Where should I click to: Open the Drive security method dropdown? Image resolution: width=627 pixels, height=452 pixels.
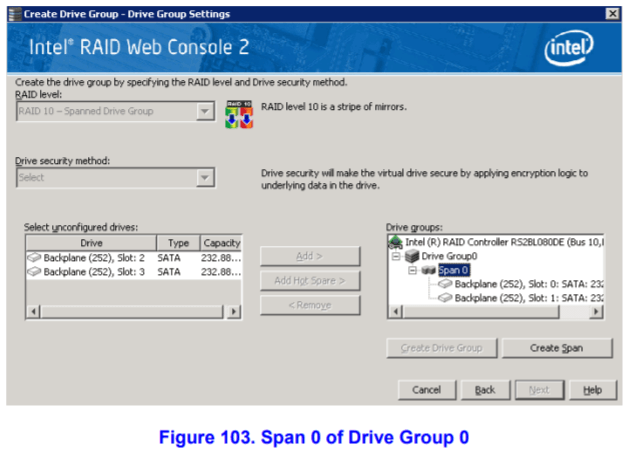205,178
